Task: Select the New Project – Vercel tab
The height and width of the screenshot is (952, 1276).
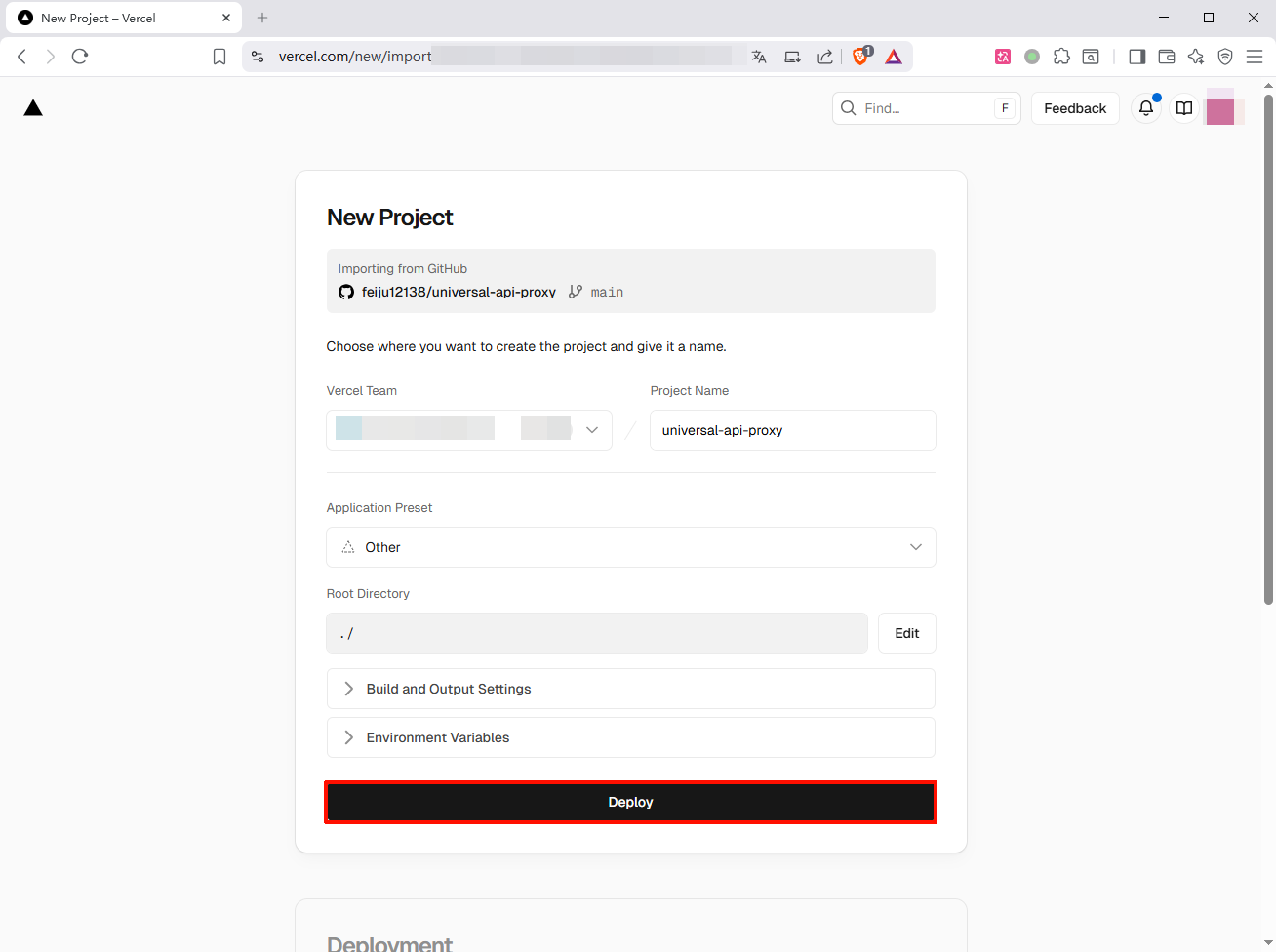Action: tap(123, 18)
